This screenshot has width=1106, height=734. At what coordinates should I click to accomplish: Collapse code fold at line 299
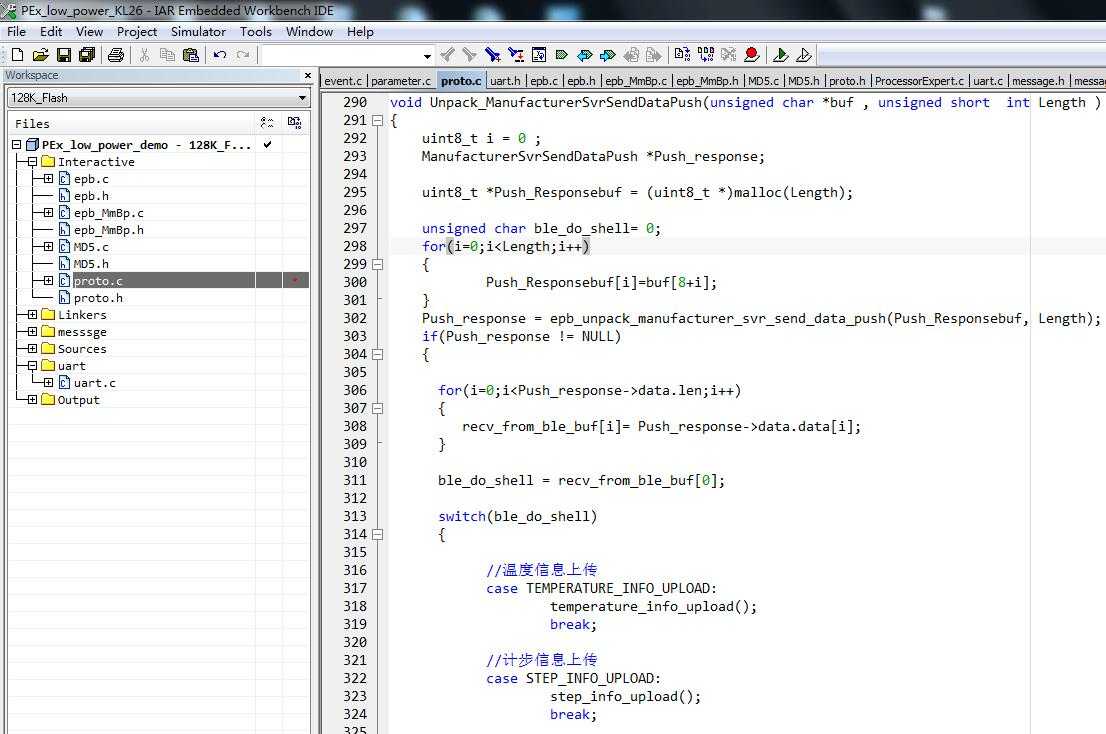click(x=377, y=264)
